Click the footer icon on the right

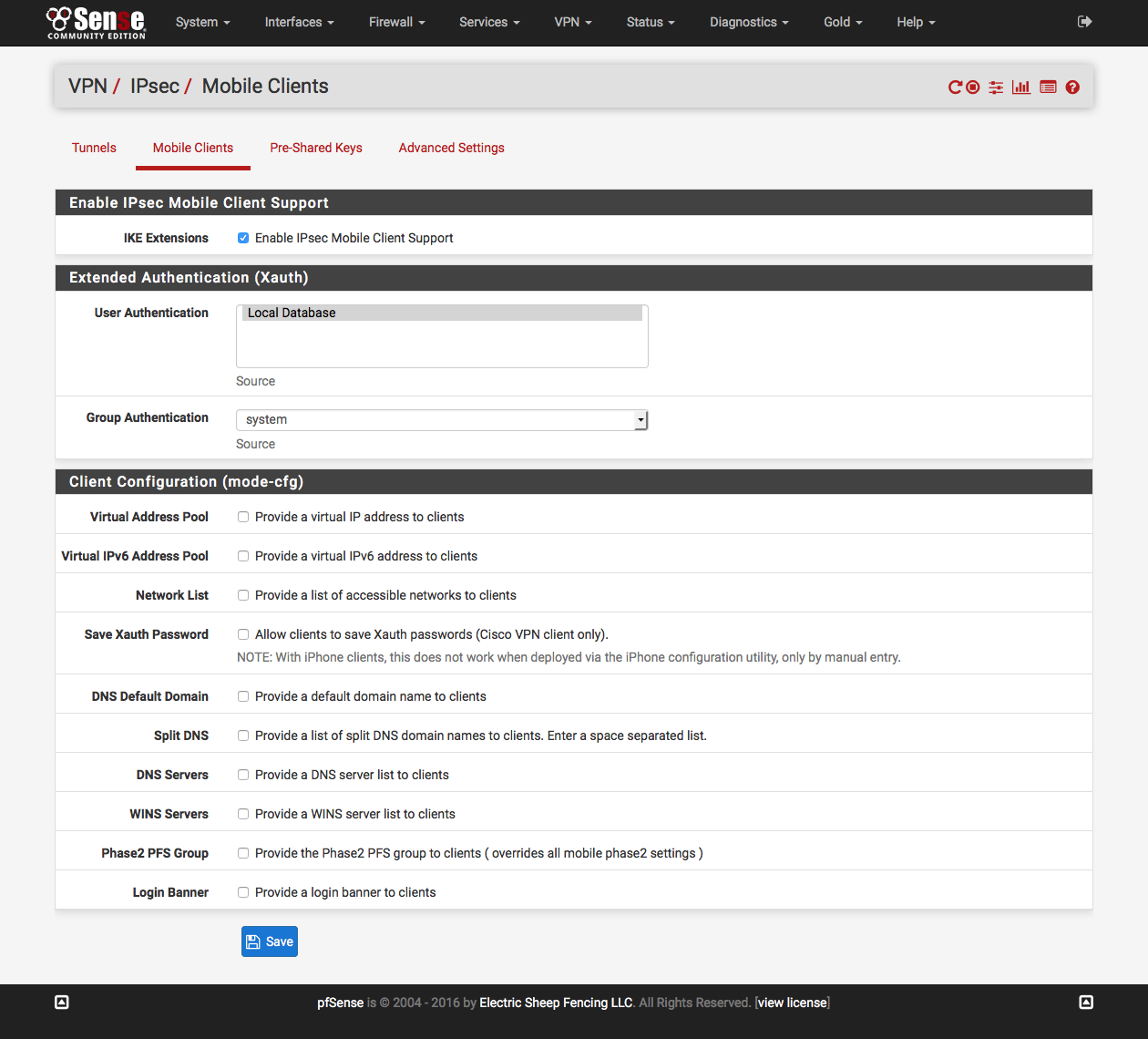tap(1086, 1003)
